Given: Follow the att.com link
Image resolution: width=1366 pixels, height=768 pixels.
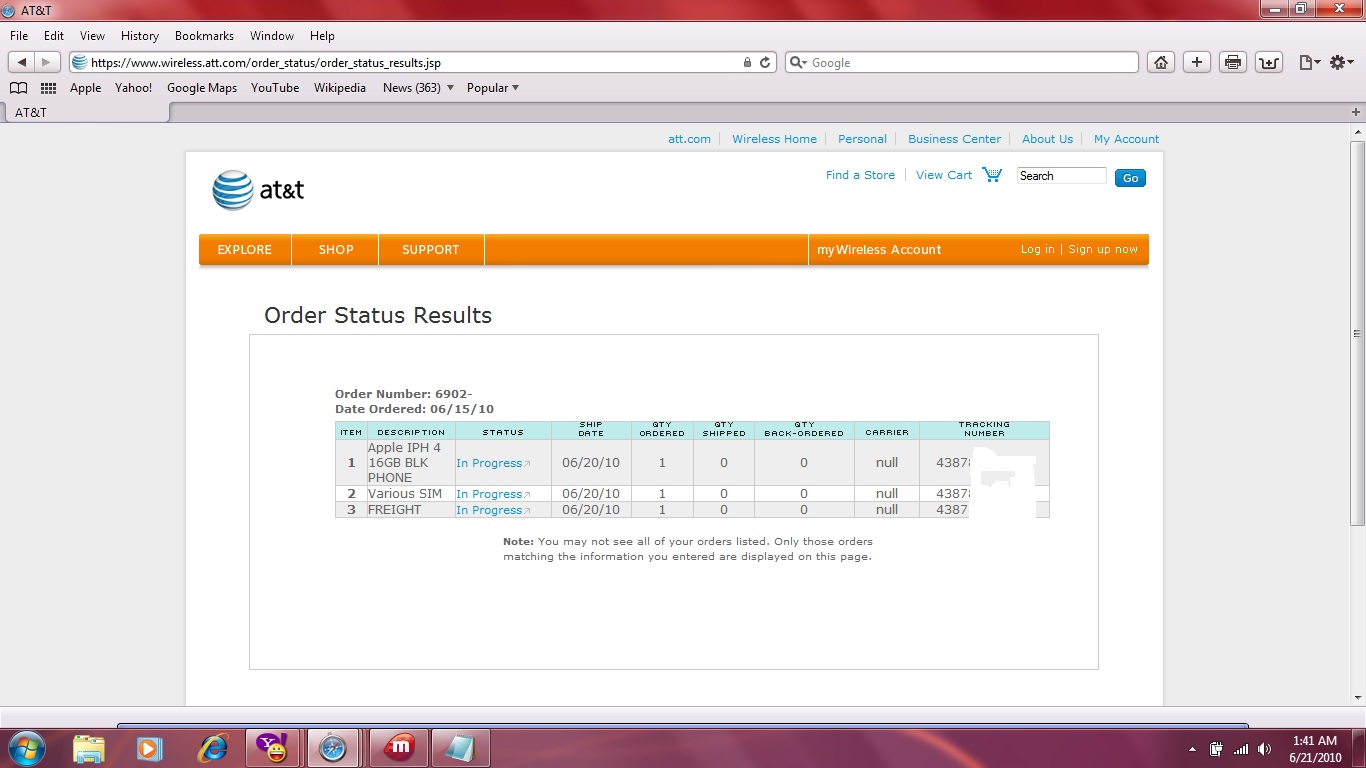Looking at the screenshot, I should click(x=689, y=139).
